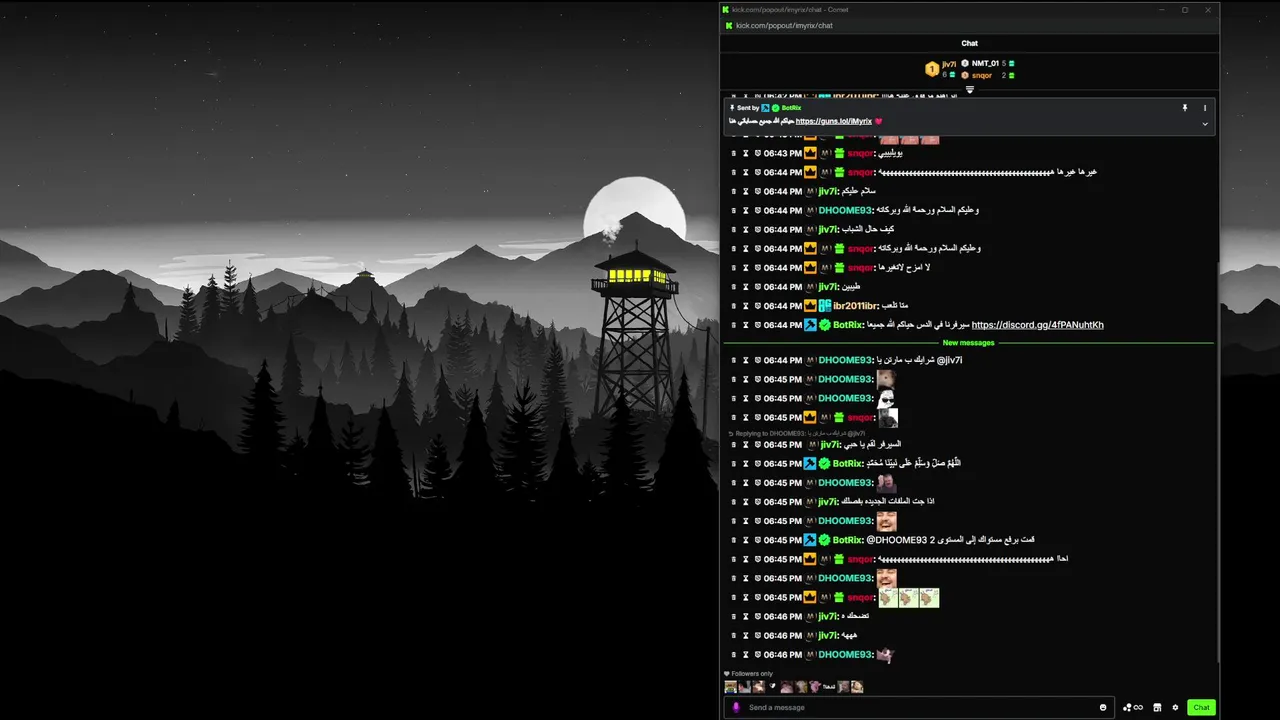Delete DHOOME93's 06:46 PM message via trash icon
Viewport: 1280px width, 720px height.
pyautogui.click(x=734, y=655)
